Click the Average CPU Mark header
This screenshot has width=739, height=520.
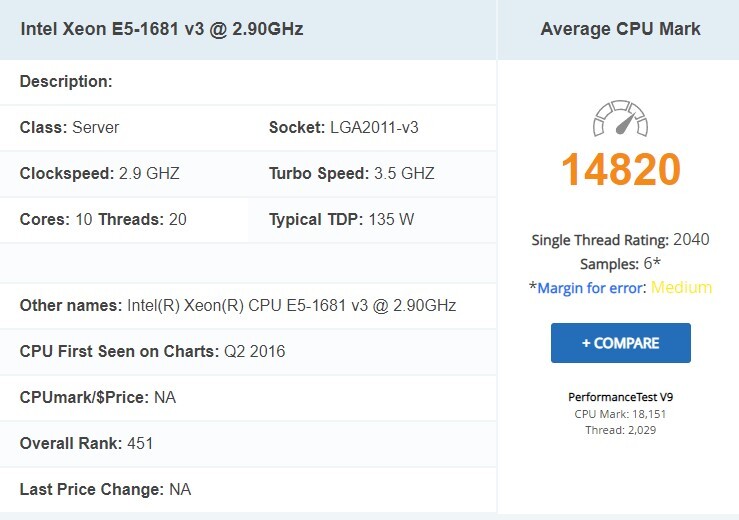[620, 29]
